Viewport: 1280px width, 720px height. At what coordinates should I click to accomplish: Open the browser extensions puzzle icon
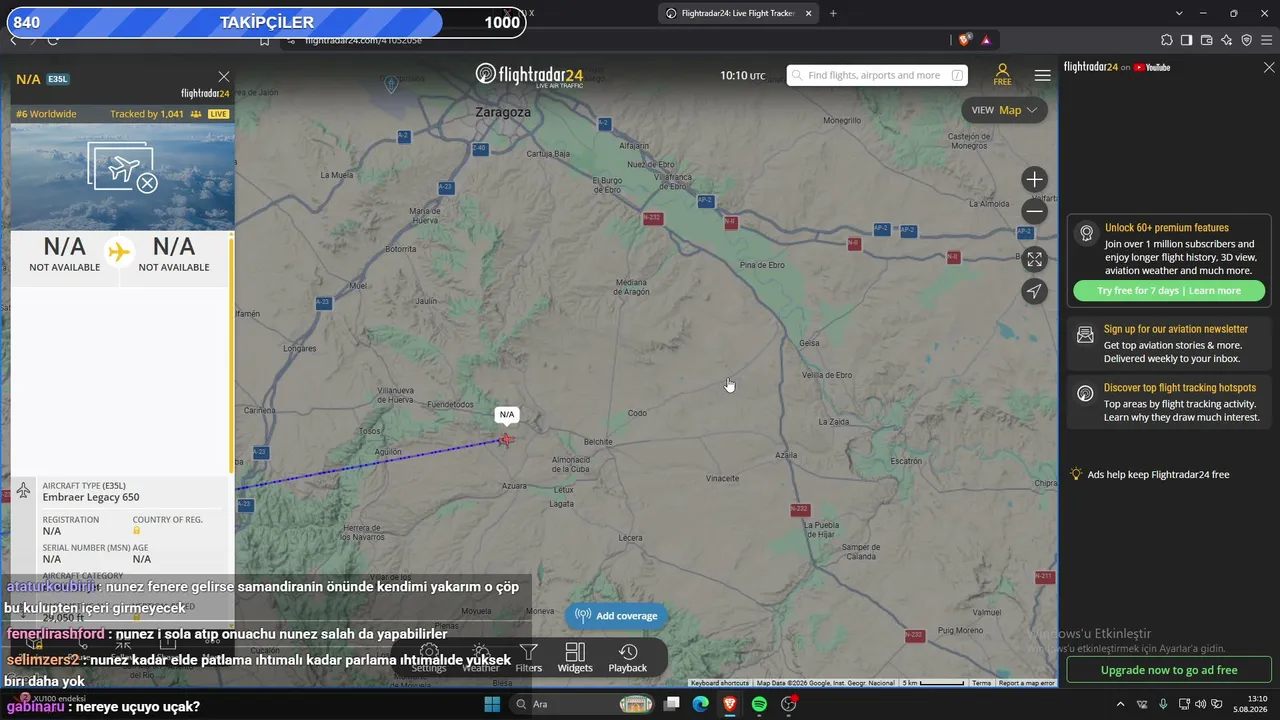pos(1167,40)
